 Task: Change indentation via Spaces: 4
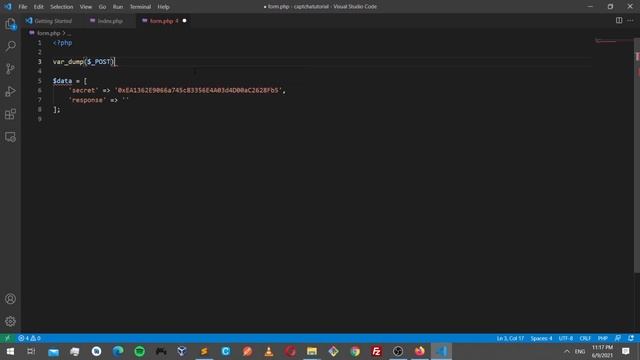[x=541, y=338]
